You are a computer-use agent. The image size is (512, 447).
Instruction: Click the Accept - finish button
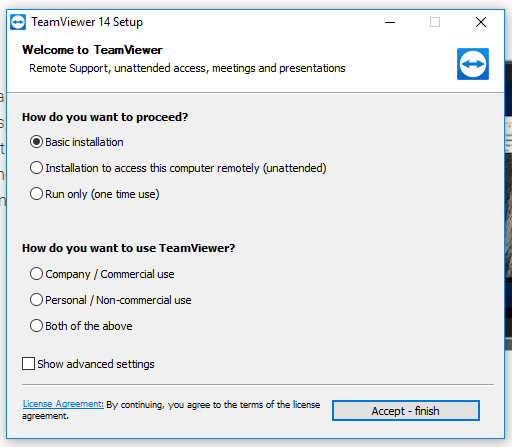coord(406,411)
